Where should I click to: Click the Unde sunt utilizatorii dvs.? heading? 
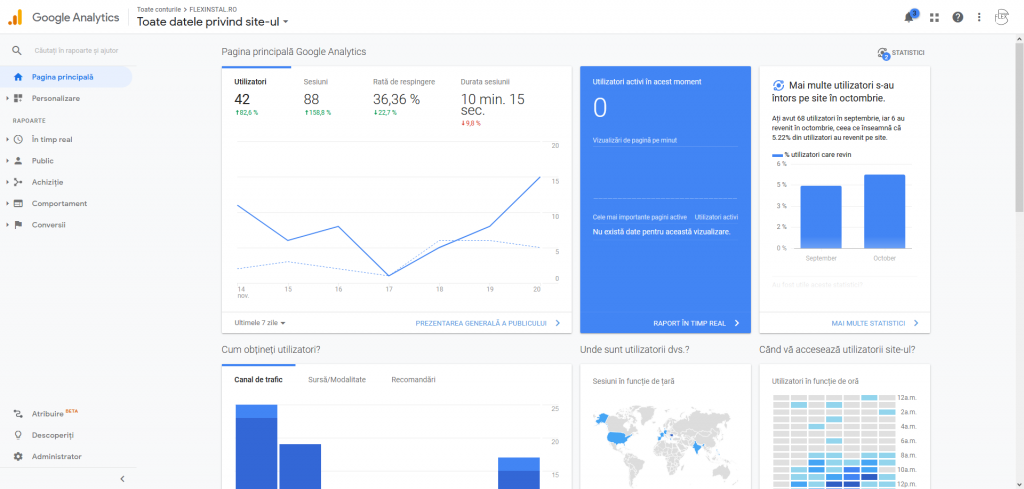635,350
